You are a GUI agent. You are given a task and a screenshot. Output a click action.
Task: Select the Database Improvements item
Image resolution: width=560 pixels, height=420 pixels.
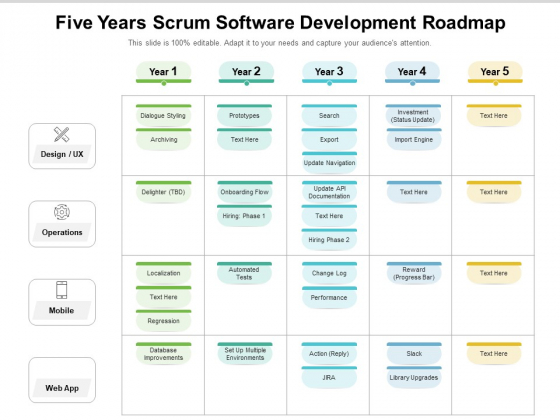pyautogui.click(x=163, y=353)
